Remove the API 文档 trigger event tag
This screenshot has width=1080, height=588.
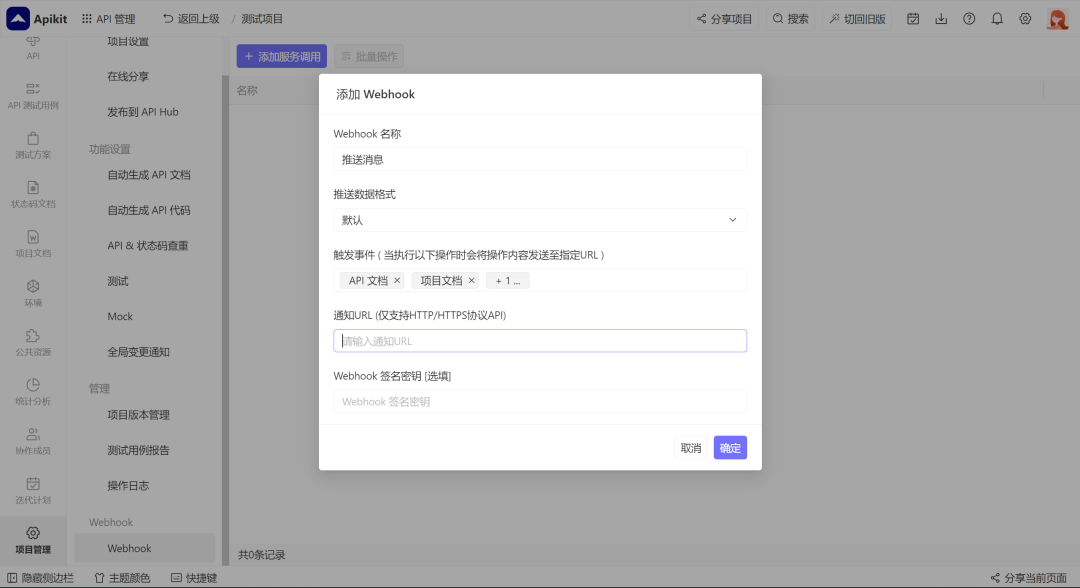(x=398, y=281)
